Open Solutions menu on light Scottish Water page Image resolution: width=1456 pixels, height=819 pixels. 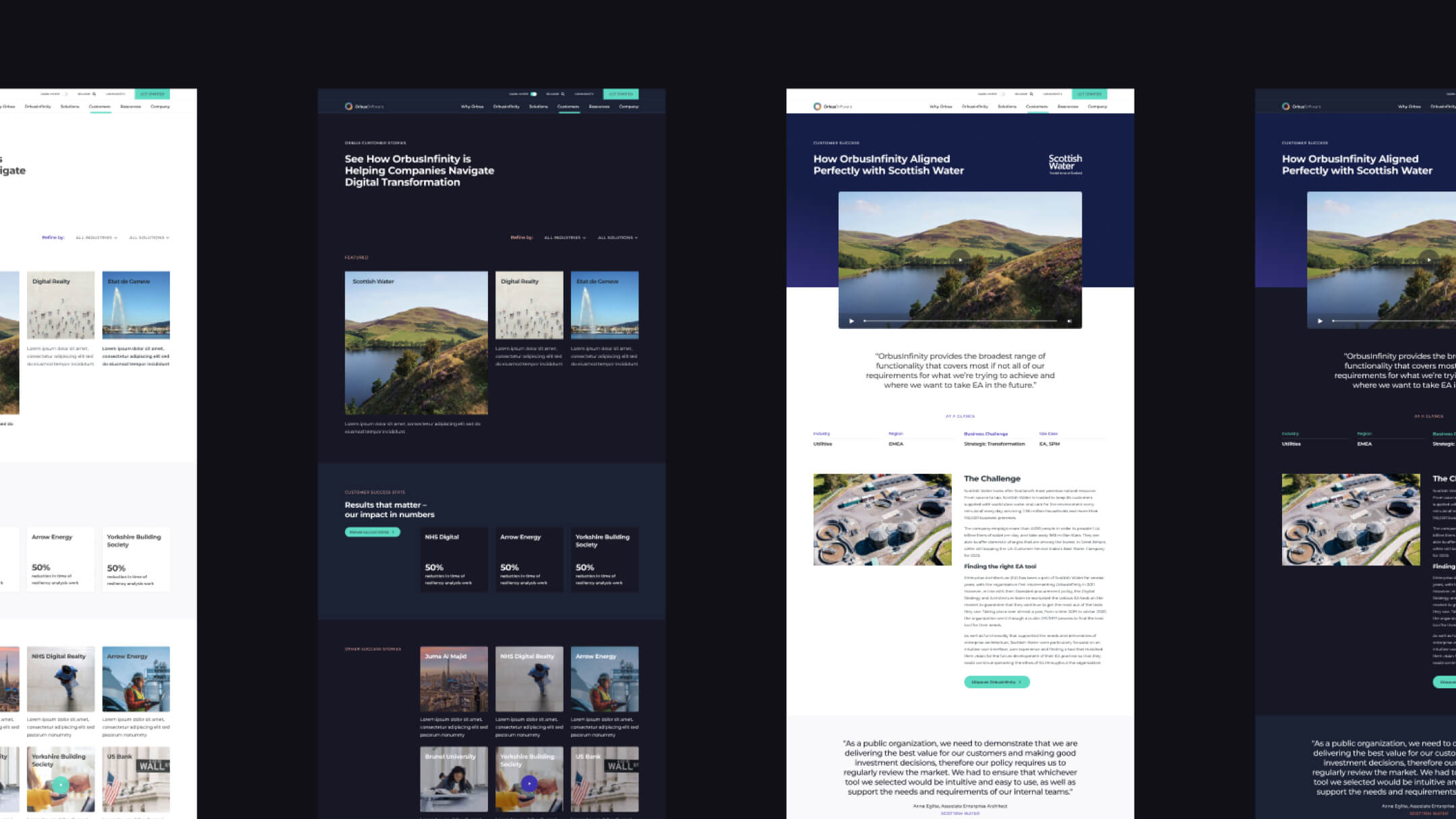click(1007, 107)
